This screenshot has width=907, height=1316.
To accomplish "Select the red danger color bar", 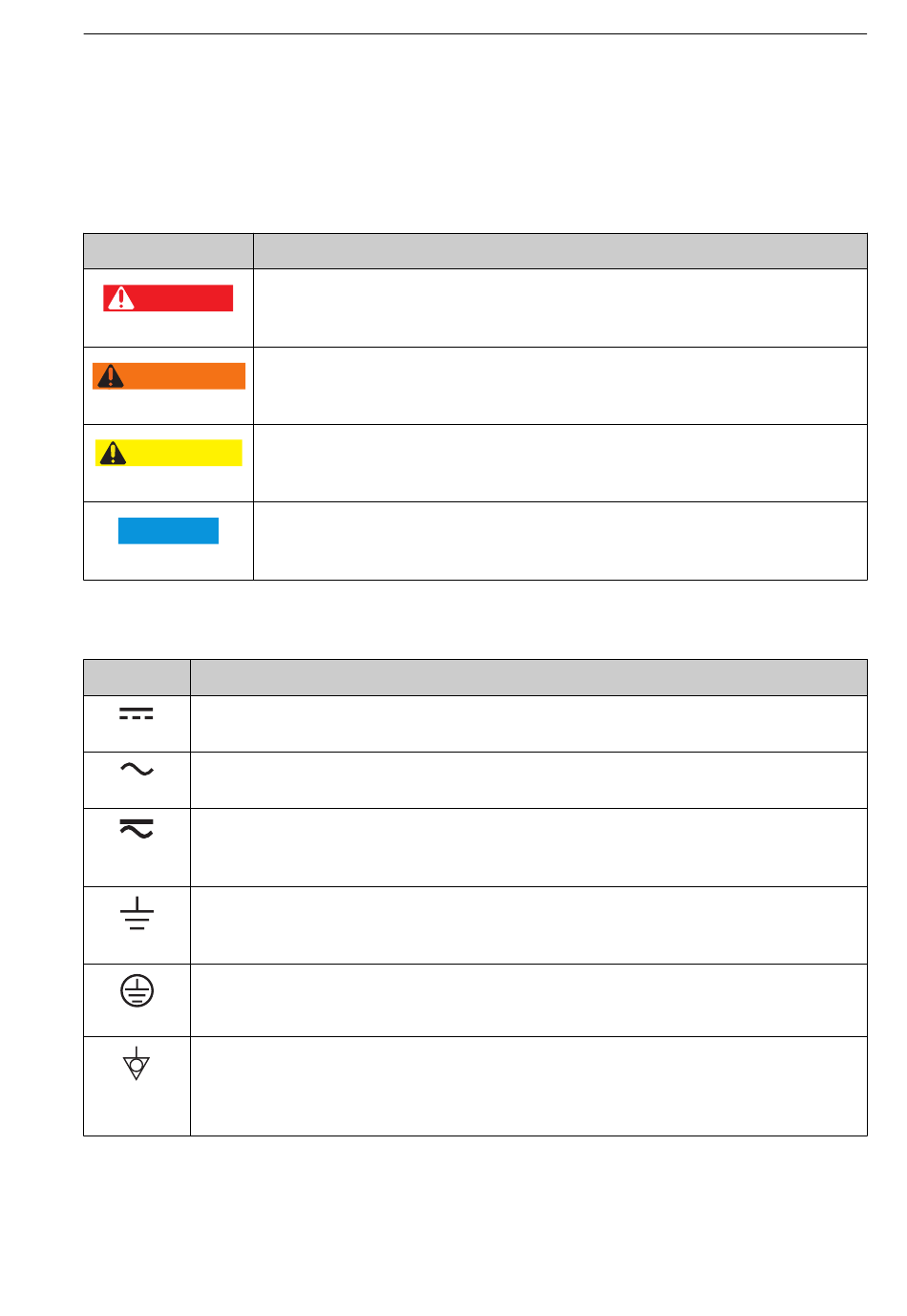I will pyautogui.click(x=168, y=298).
